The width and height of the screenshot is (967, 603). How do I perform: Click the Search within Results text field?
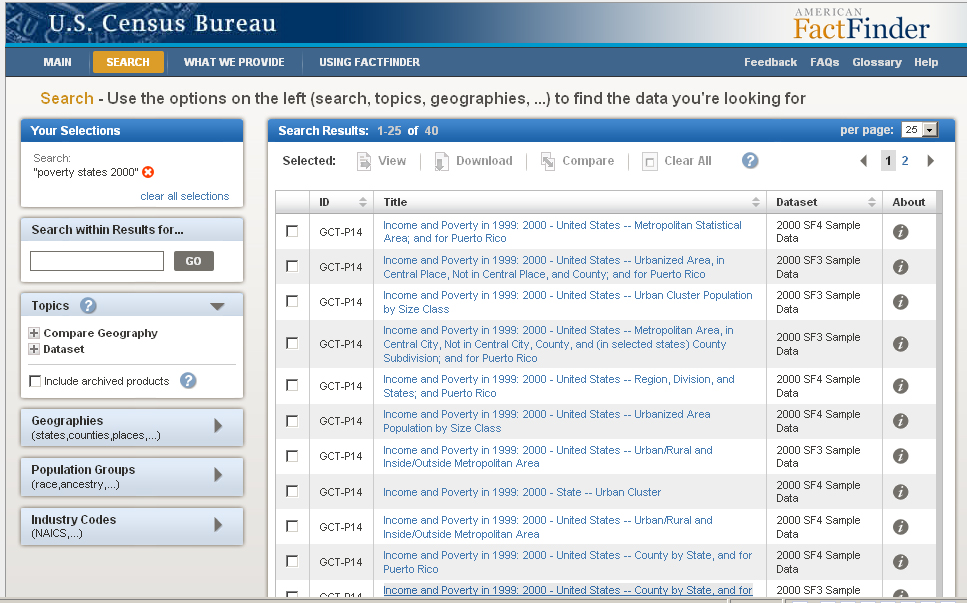[x=97, y=261]
